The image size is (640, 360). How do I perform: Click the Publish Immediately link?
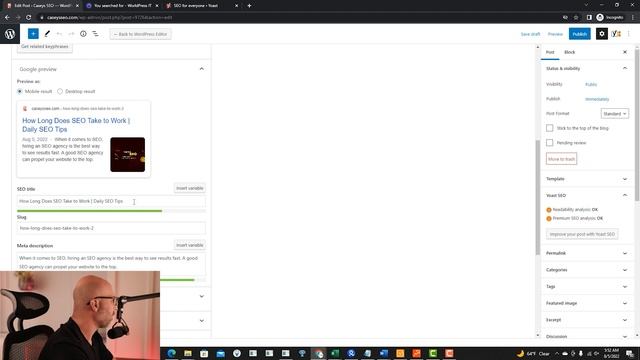[x=597, y=99]
